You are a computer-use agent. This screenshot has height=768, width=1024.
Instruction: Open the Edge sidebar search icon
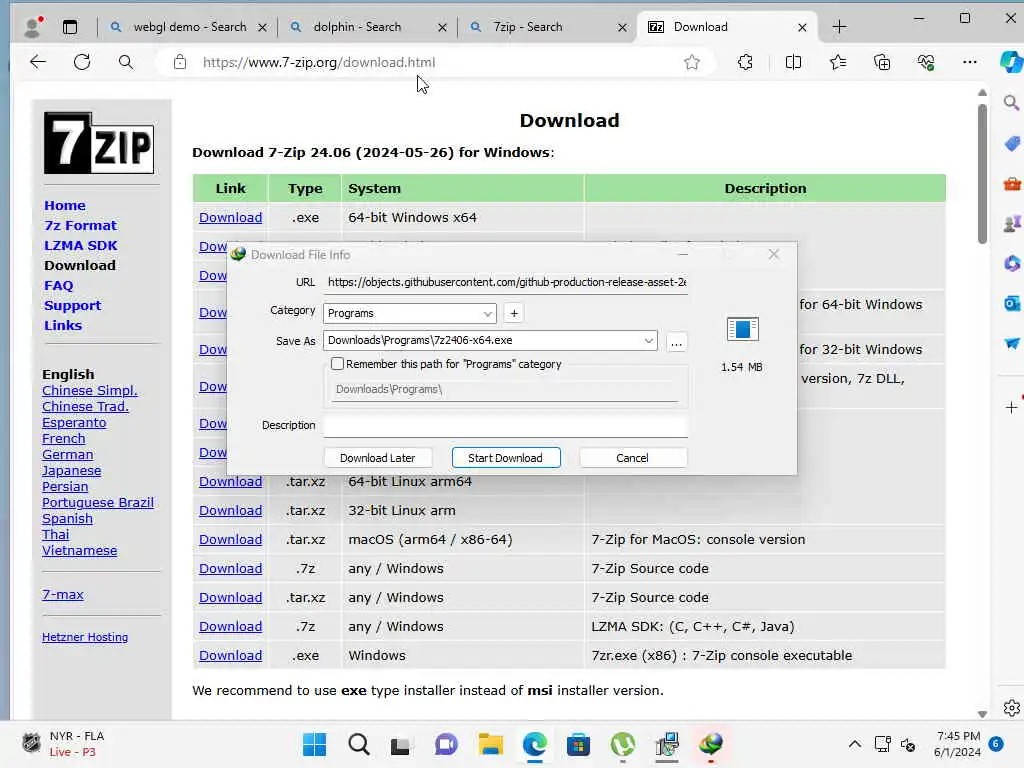coord(1011,103)
